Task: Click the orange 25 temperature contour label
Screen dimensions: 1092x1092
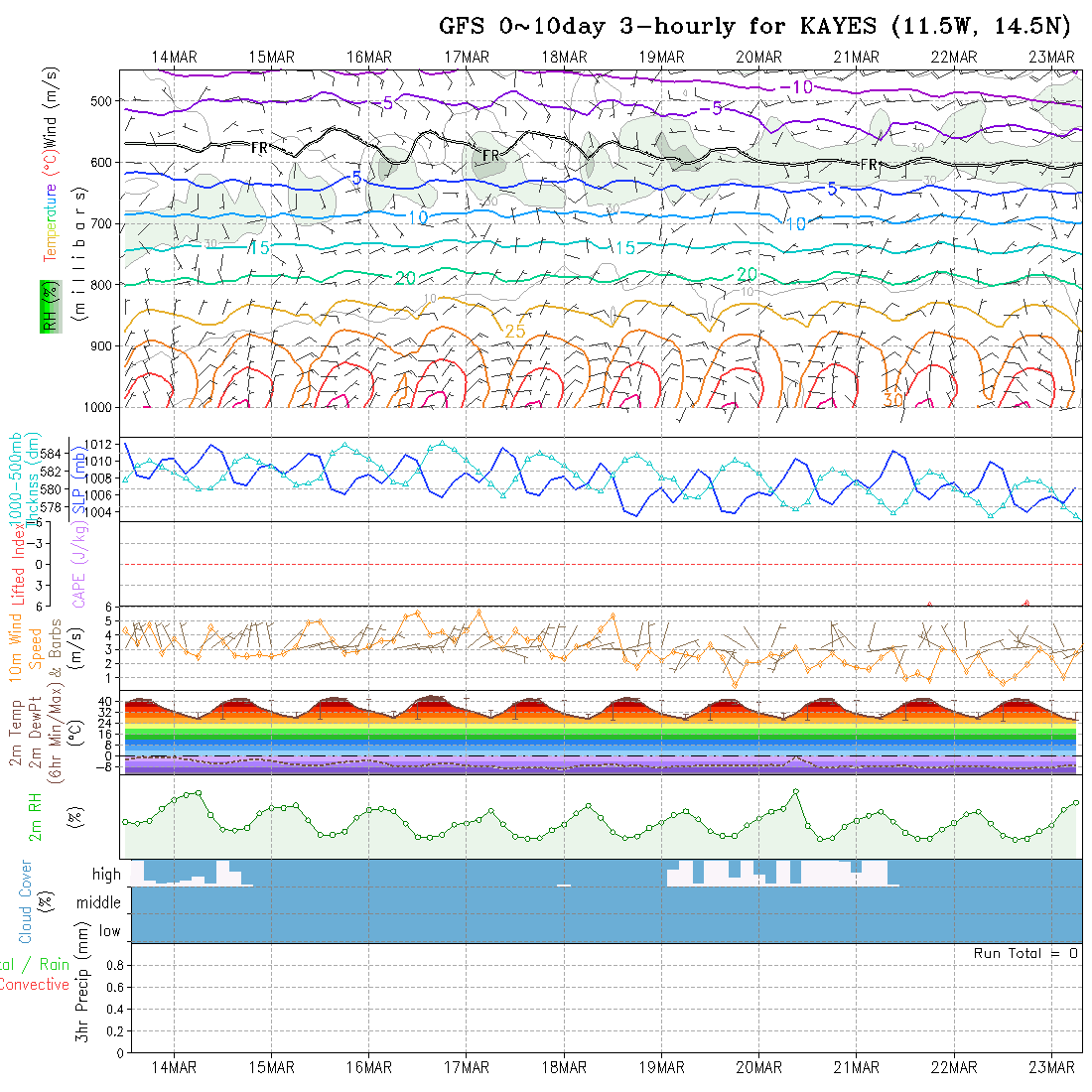Action: (x=515, y=331)
